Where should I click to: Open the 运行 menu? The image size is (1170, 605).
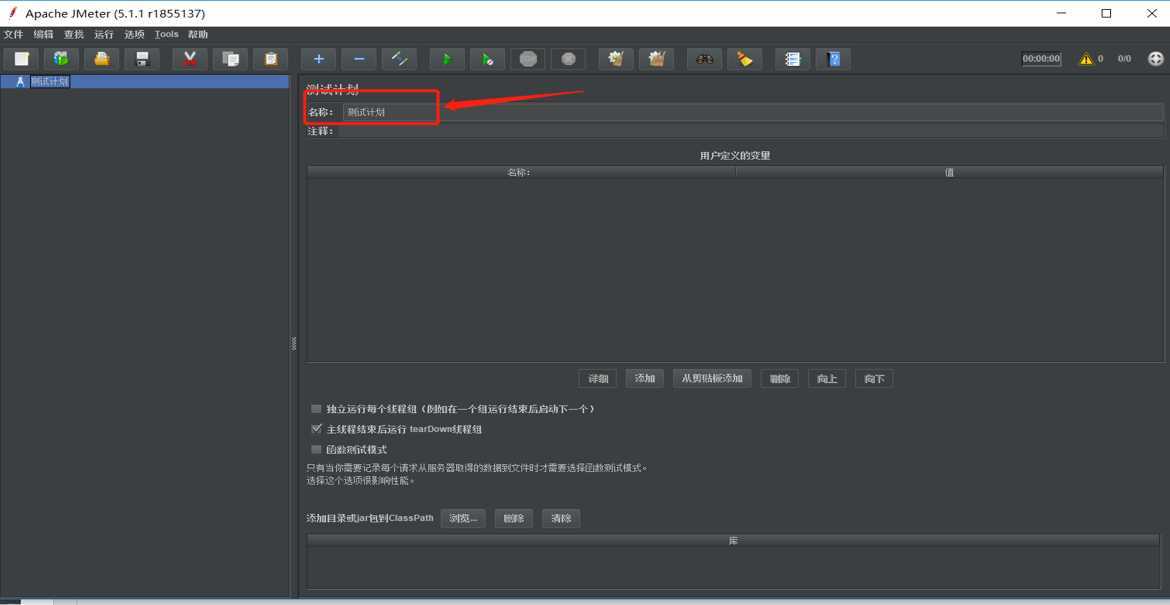pyautogui.click(x=104, y=34)
